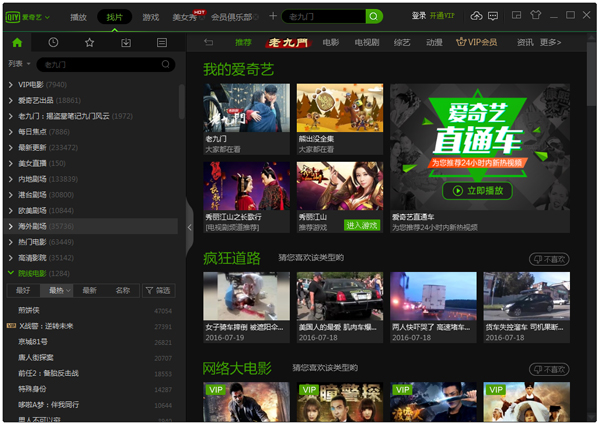Click VIP badge beside X战警：逆转未来
The image size is (600, 425).
(11, 326)
